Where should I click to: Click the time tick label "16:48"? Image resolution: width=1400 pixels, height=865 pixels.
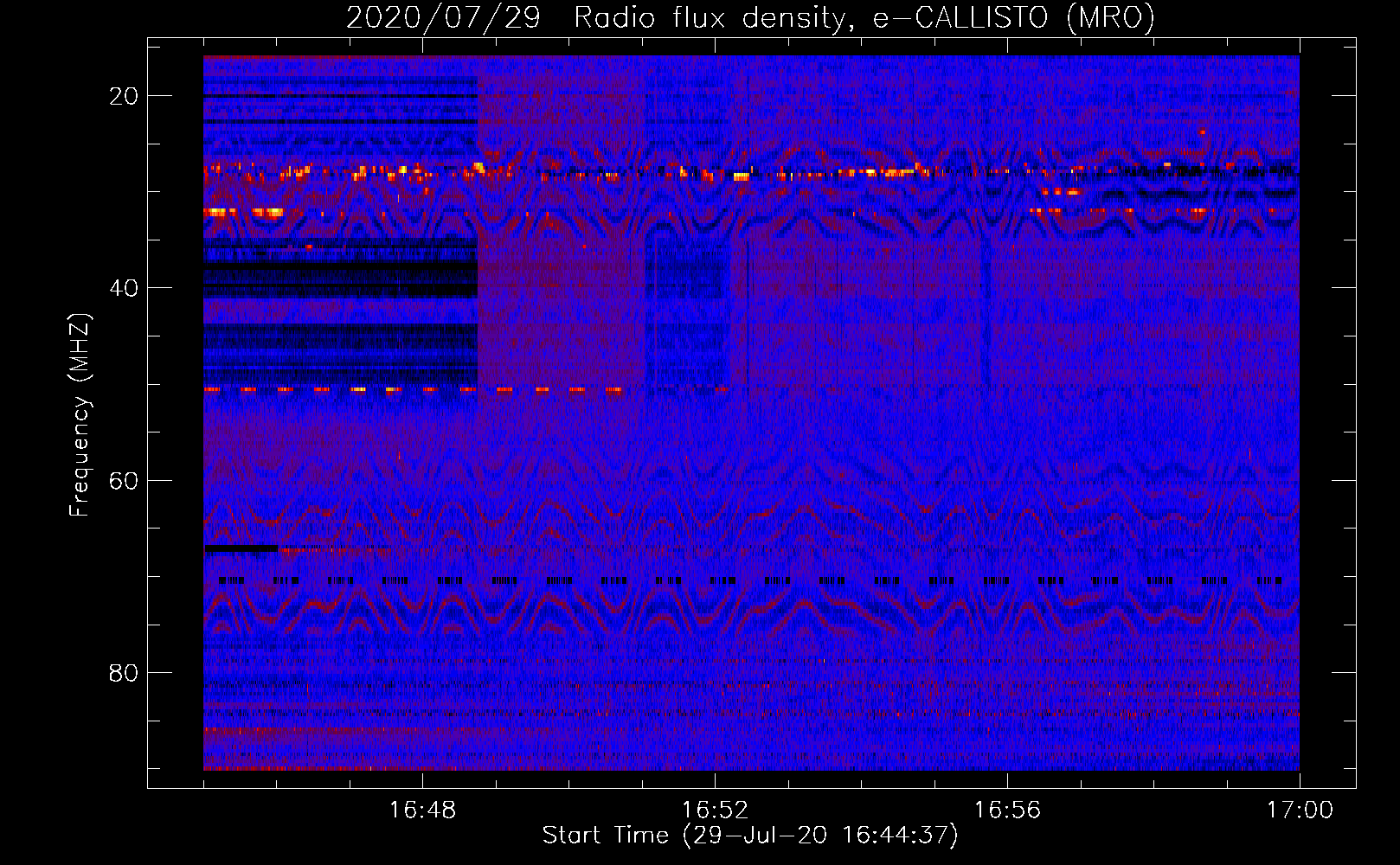coord(422,811)
